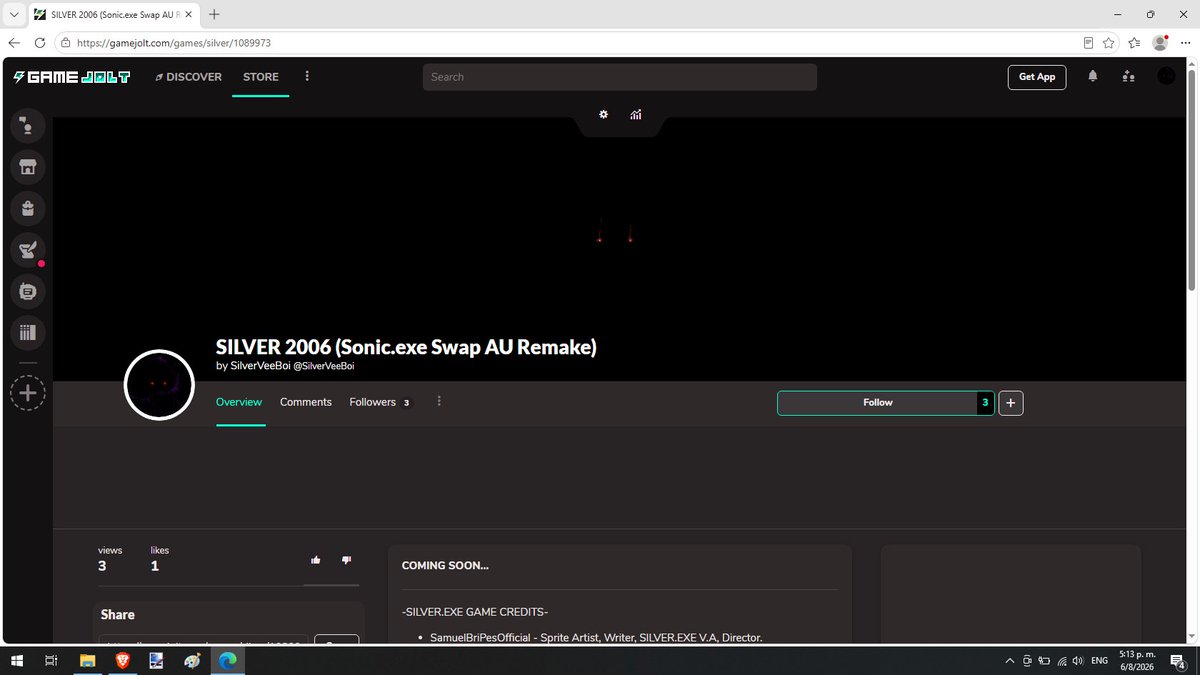Open the Edge browser profile icon
The width and height of the screenshot is (1200, 675).
click(x=1160, y=43)
